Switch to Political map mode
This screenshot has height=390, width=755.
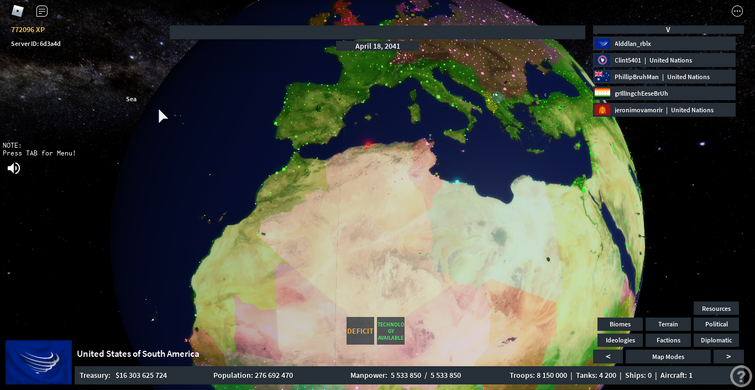(x=716, y=324)
